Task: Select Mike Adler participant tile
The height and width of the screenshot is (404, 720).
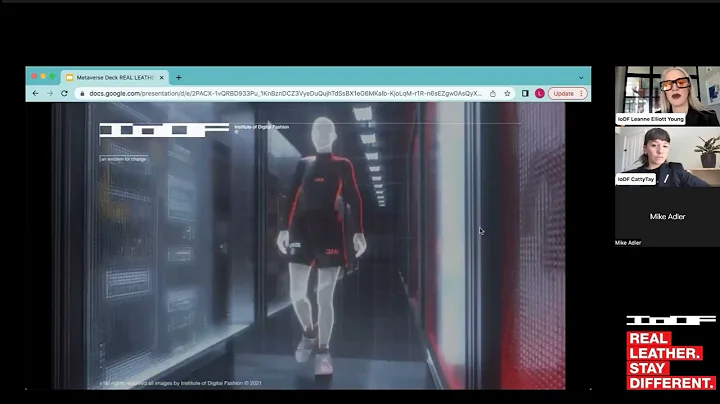Action: [667, 217]
